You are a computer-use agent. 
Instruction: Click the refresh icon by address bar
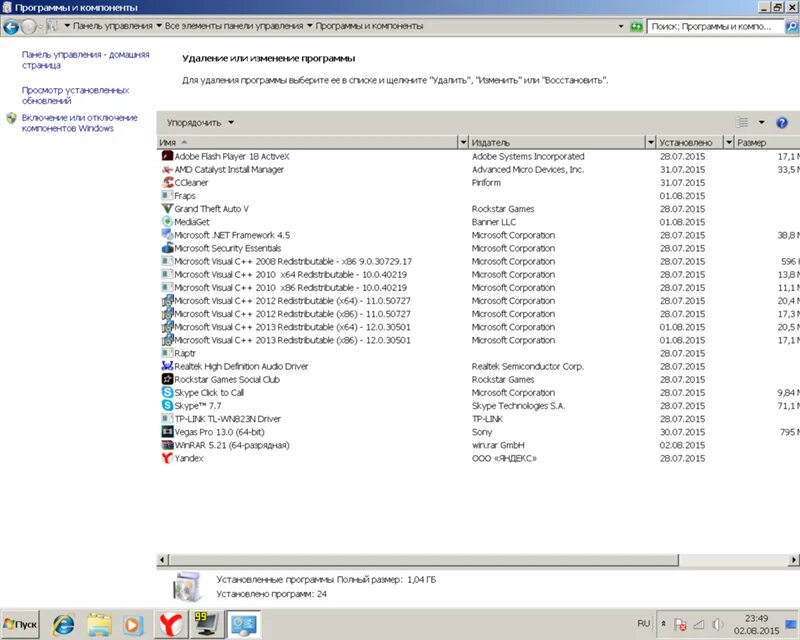tap(636, 27)
